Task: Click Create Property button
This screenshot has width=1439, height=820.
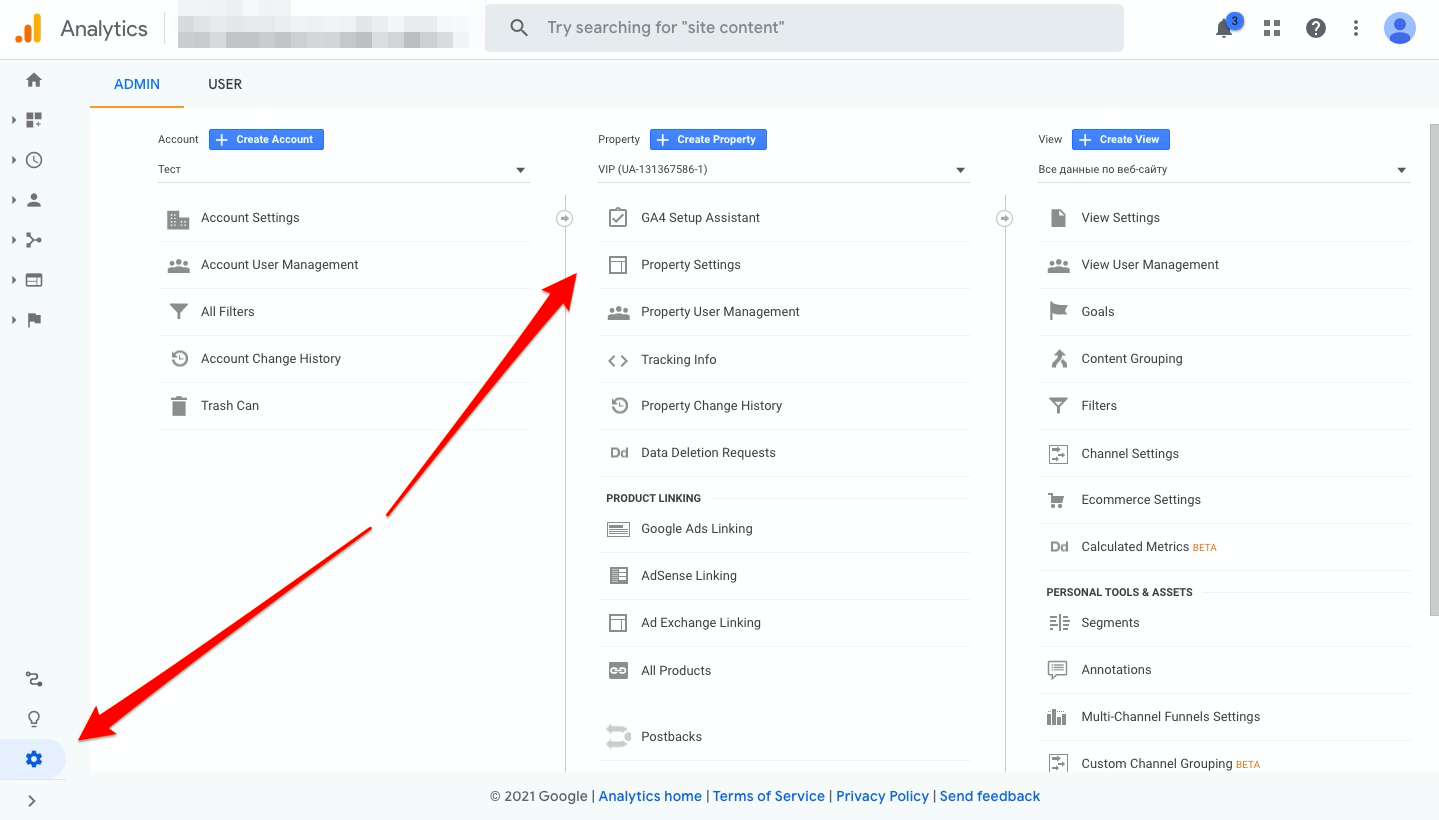Action: [708, 139]
